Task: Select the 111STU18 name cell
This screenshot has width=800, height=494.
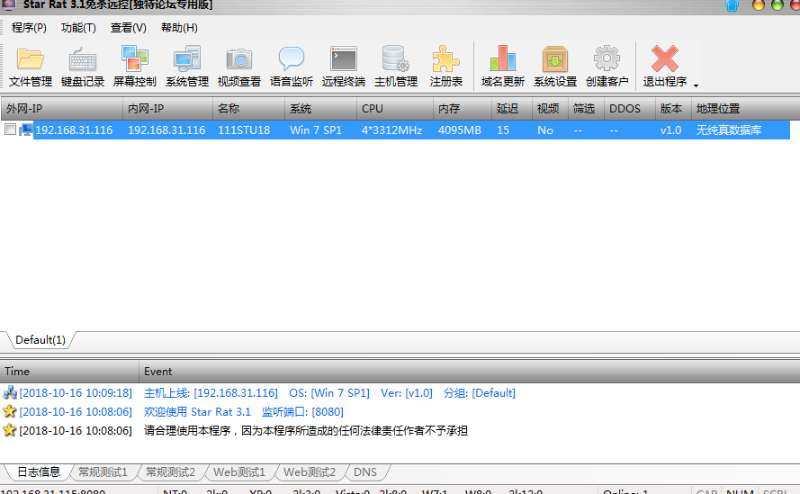Action: [244, 130]
